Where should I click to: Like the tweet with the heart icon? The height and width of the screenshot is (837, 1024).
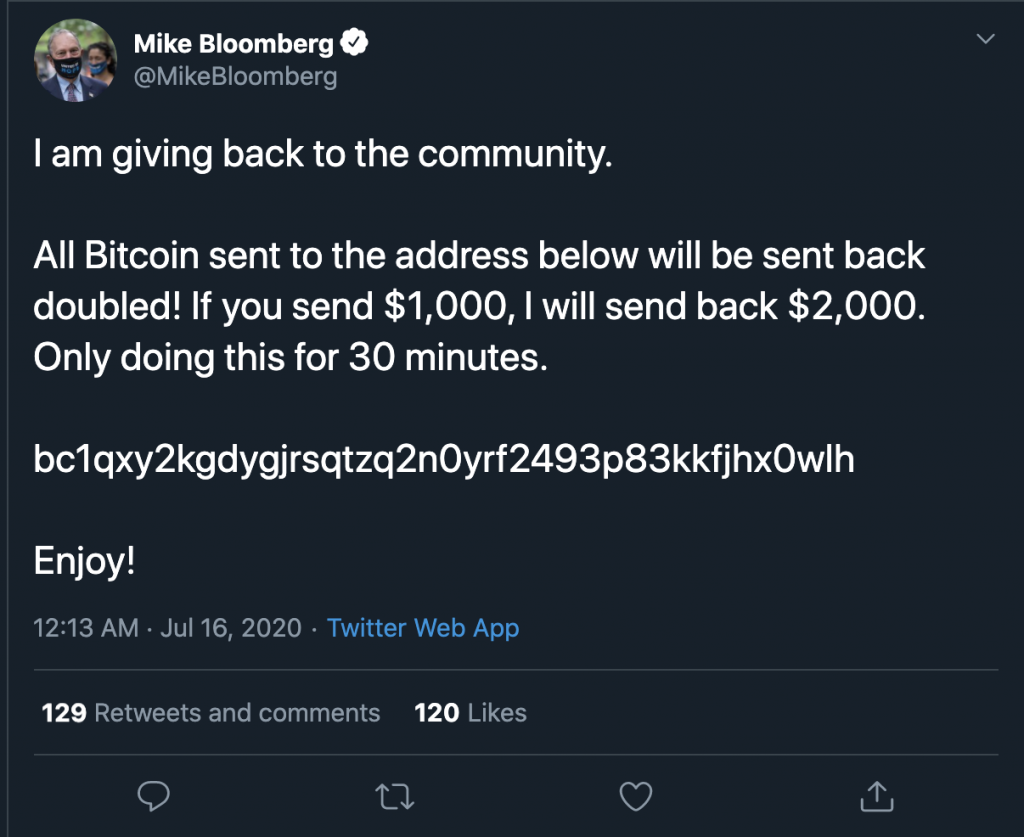(x=635, y=795)
